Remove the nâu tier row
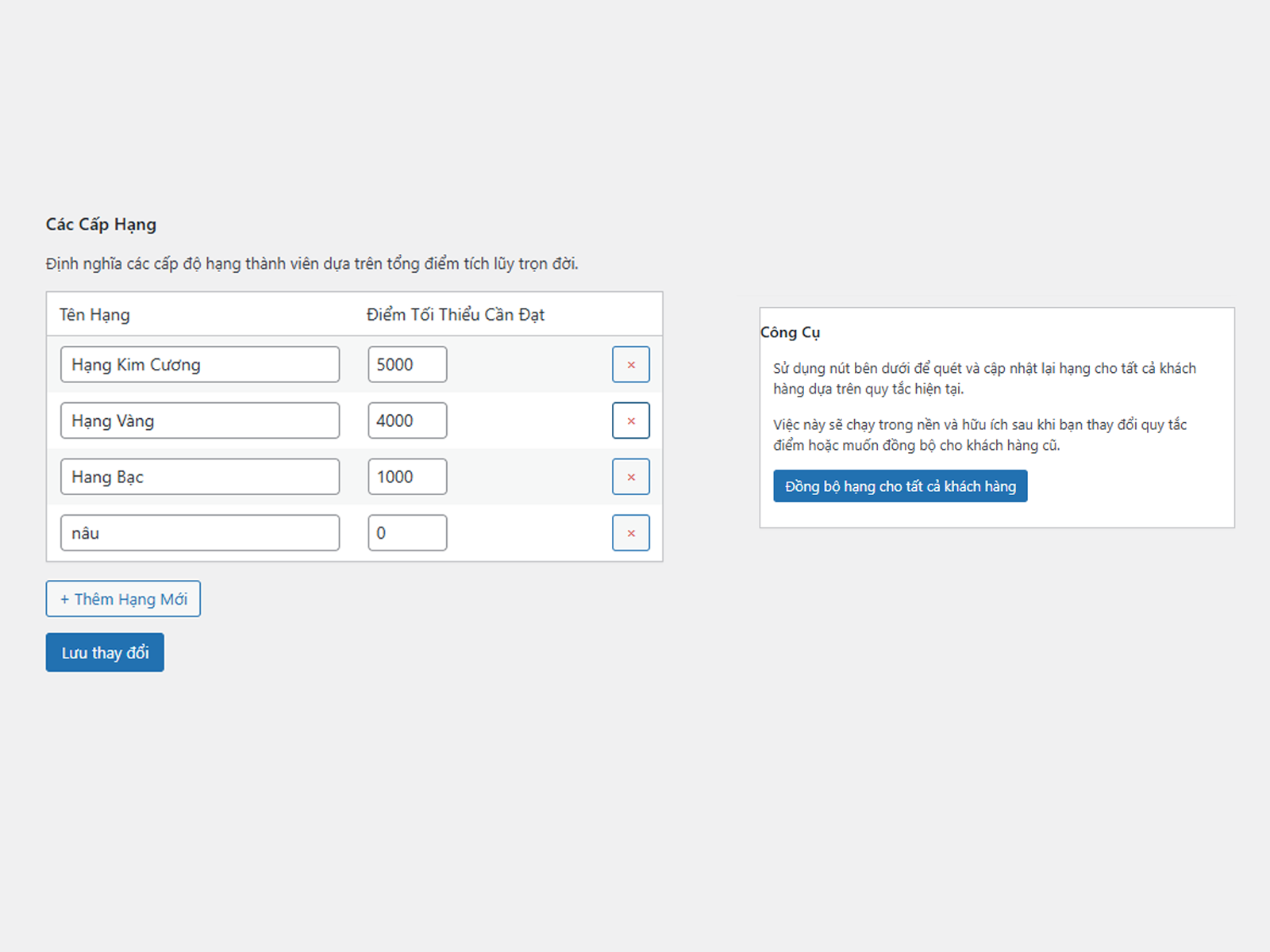Image resolution: width=1270 pixels, height=952 pixels. pos(630,533)
